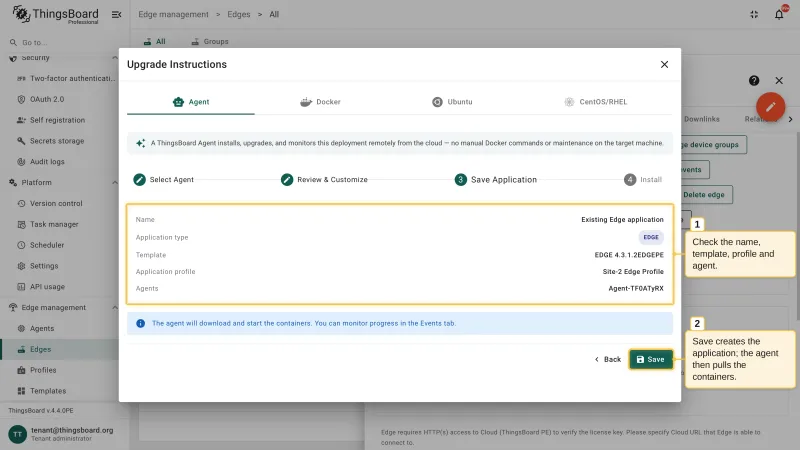Select the Install step

pyautogui.click(x=643, y=180)
